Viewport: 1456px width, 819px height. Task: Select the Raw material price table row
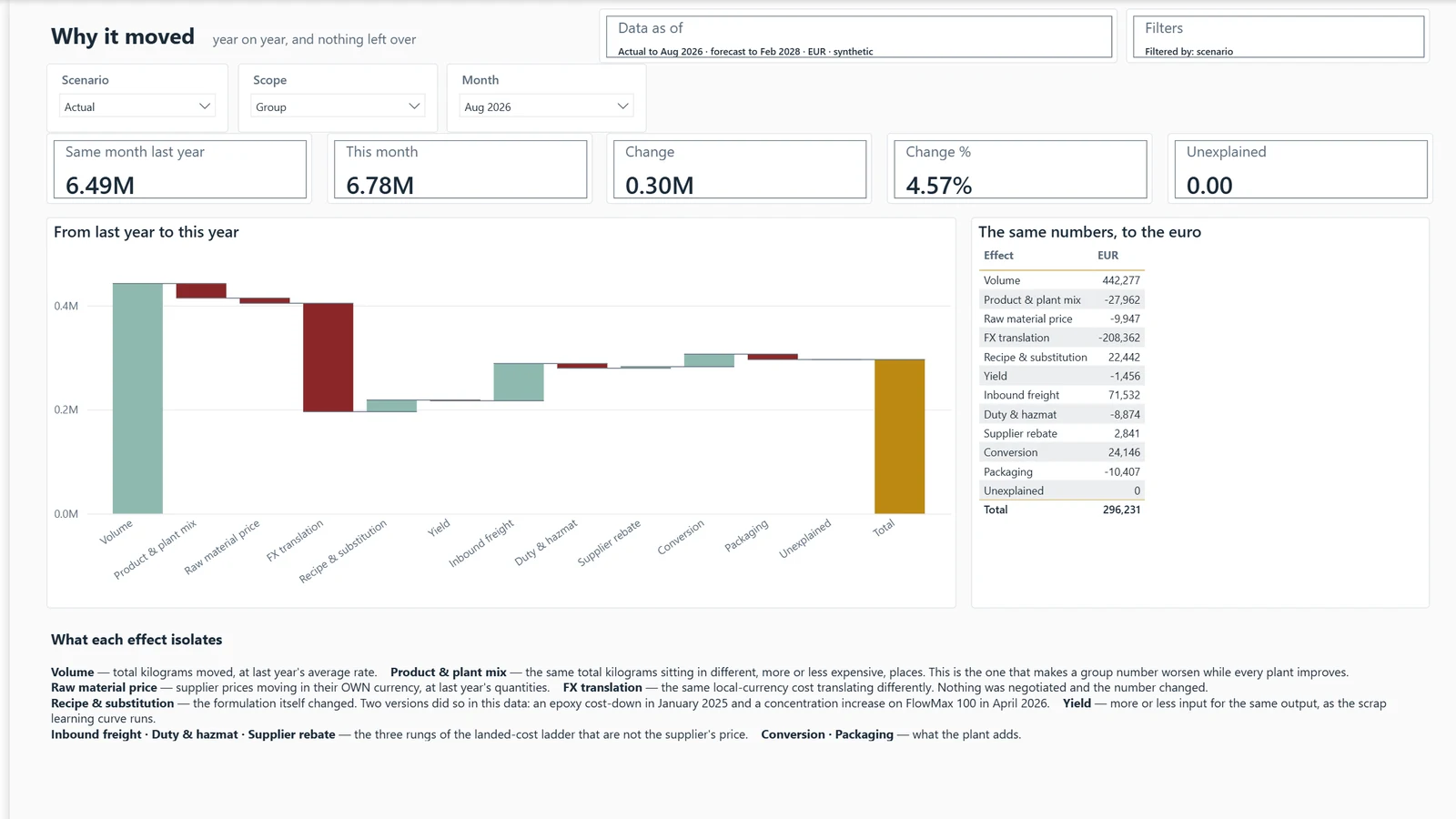[x=1061, y=318]
